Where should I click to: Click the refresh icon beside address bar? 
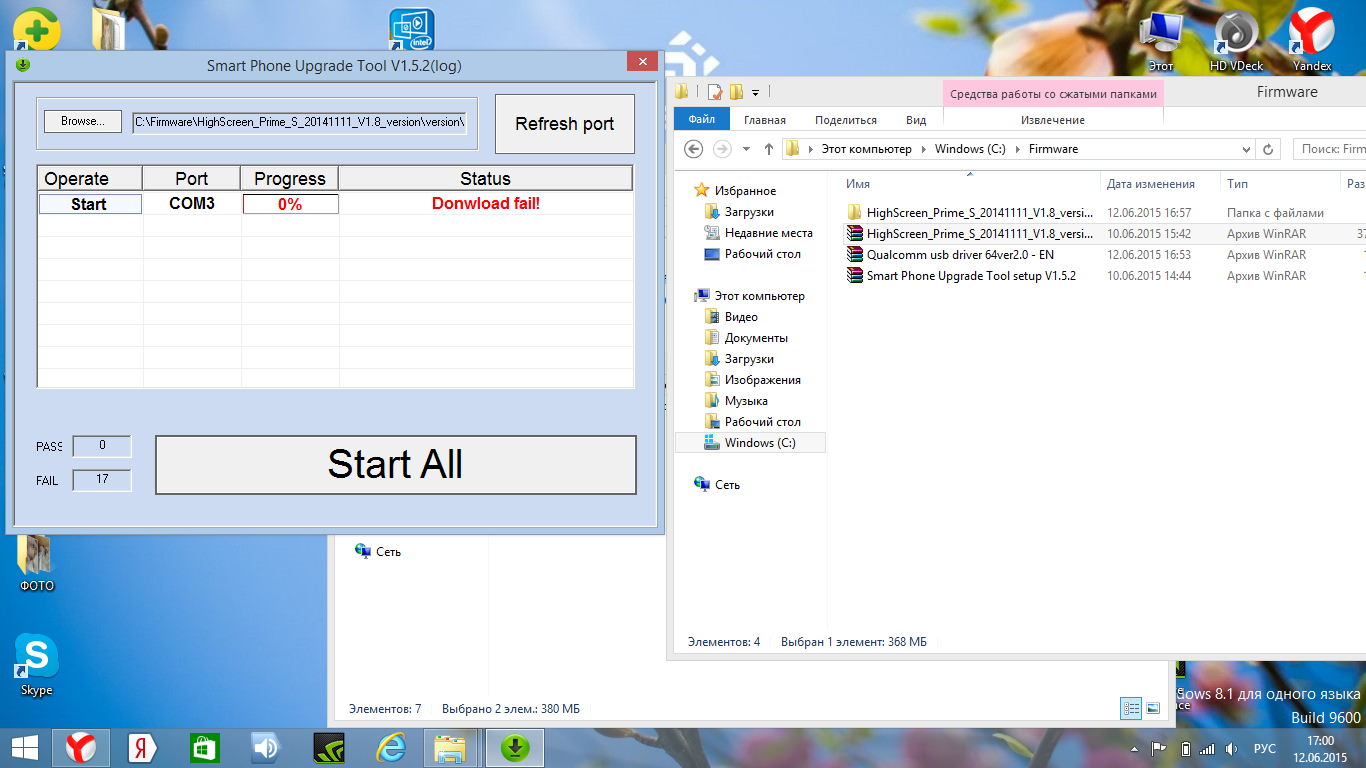[x=1268, y=149]
